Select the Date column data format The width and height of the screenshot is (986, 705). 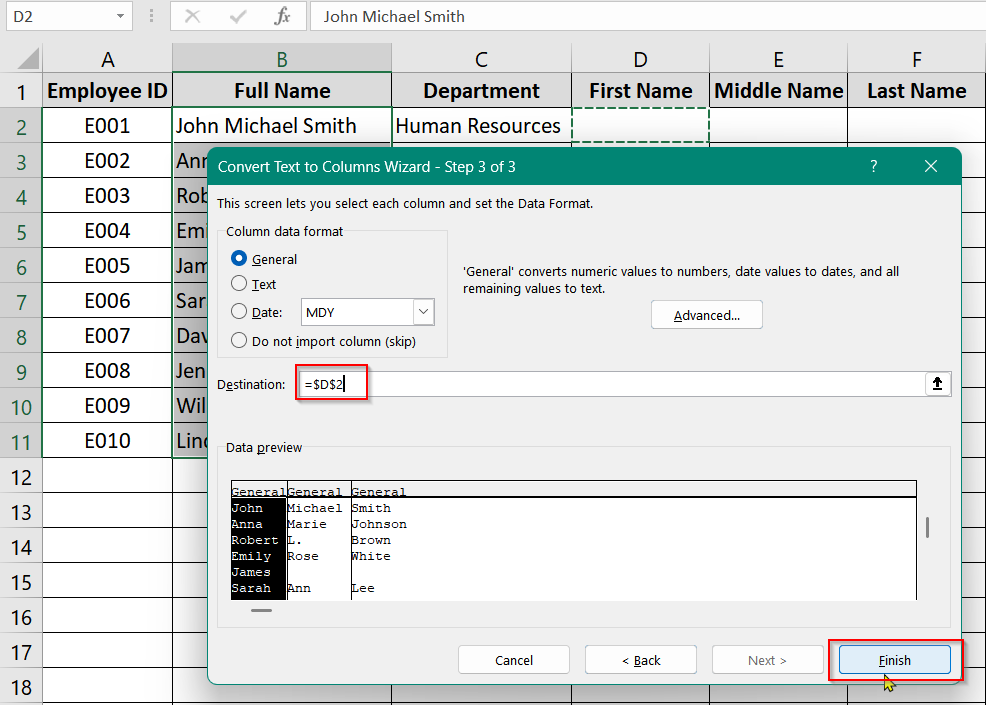239,312
